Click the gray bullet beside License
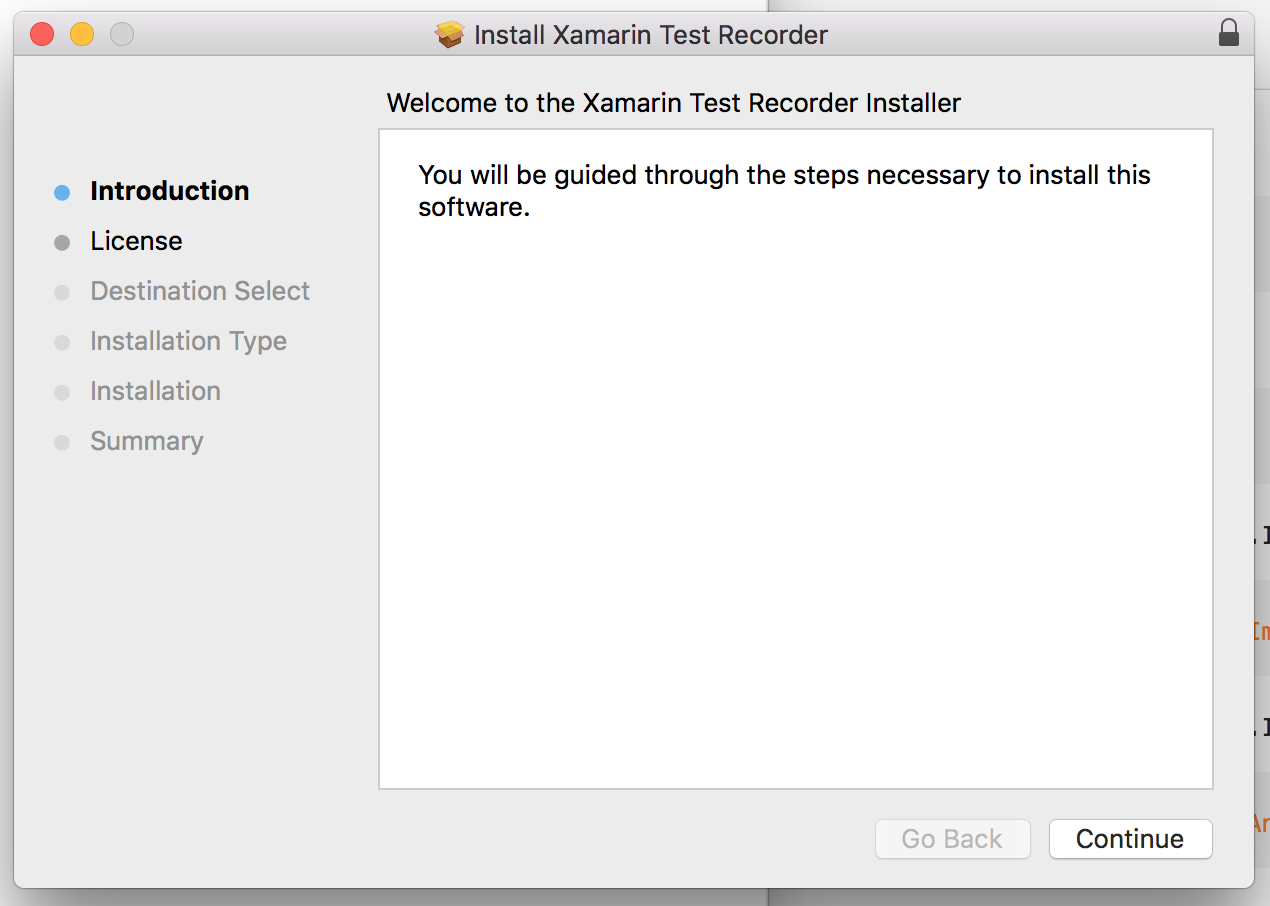Screen dimensions: 1270x906 (x=62, y=242)
